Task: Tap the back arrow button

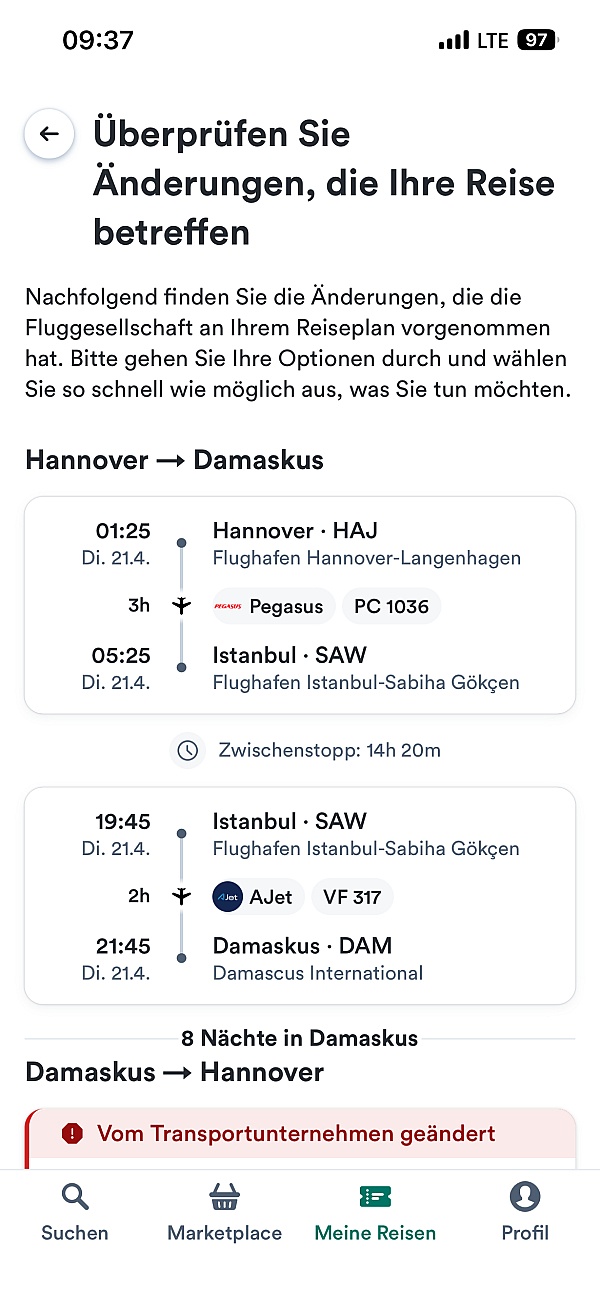Action: click(x=49, y=134)
